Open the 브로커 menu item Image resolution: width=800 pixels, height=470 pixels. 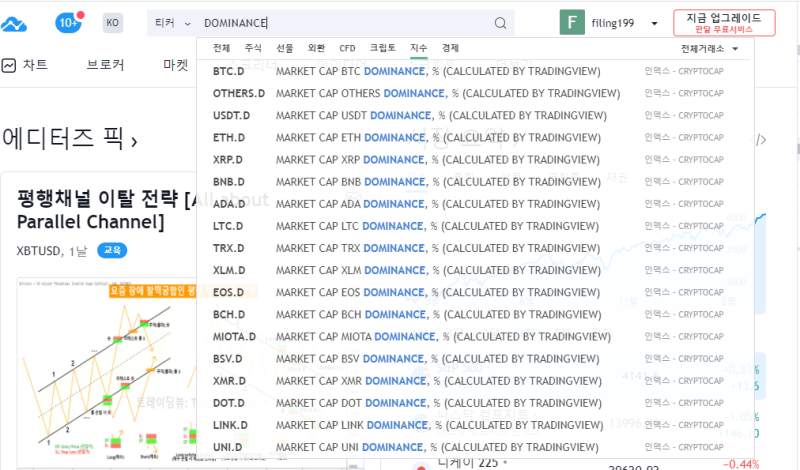[x=106, y=65]
